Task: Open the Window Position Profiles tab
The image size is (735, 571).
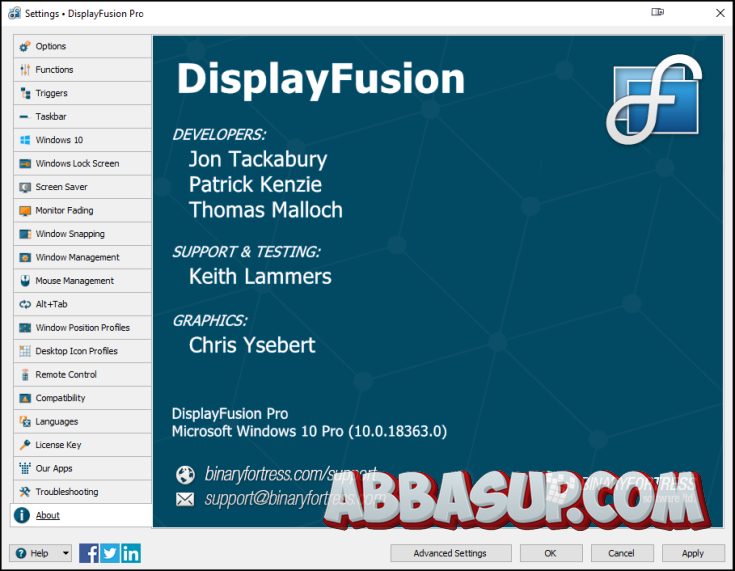Action: point(82,328)
